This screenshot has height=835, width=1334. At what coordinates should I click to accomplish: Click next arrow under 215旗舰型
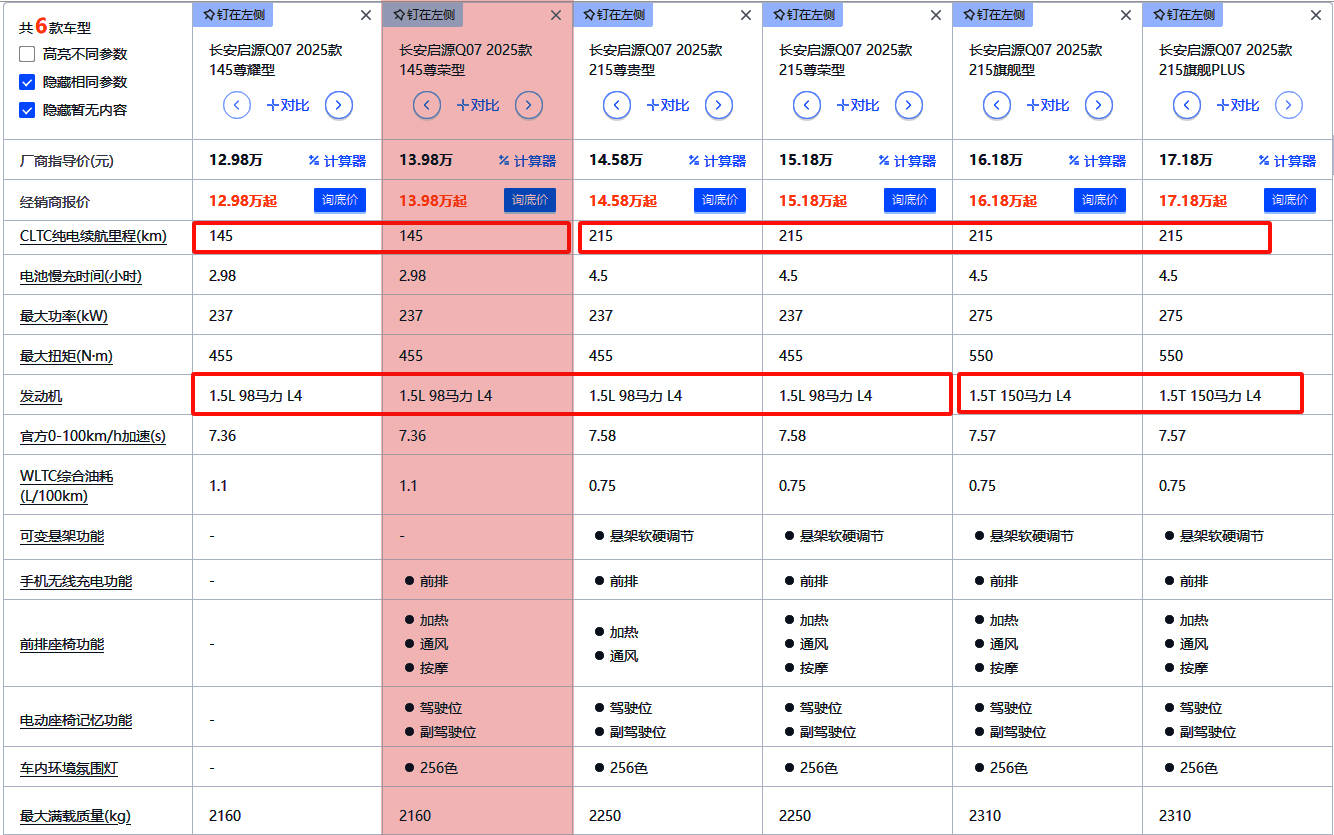point(1099,105)
